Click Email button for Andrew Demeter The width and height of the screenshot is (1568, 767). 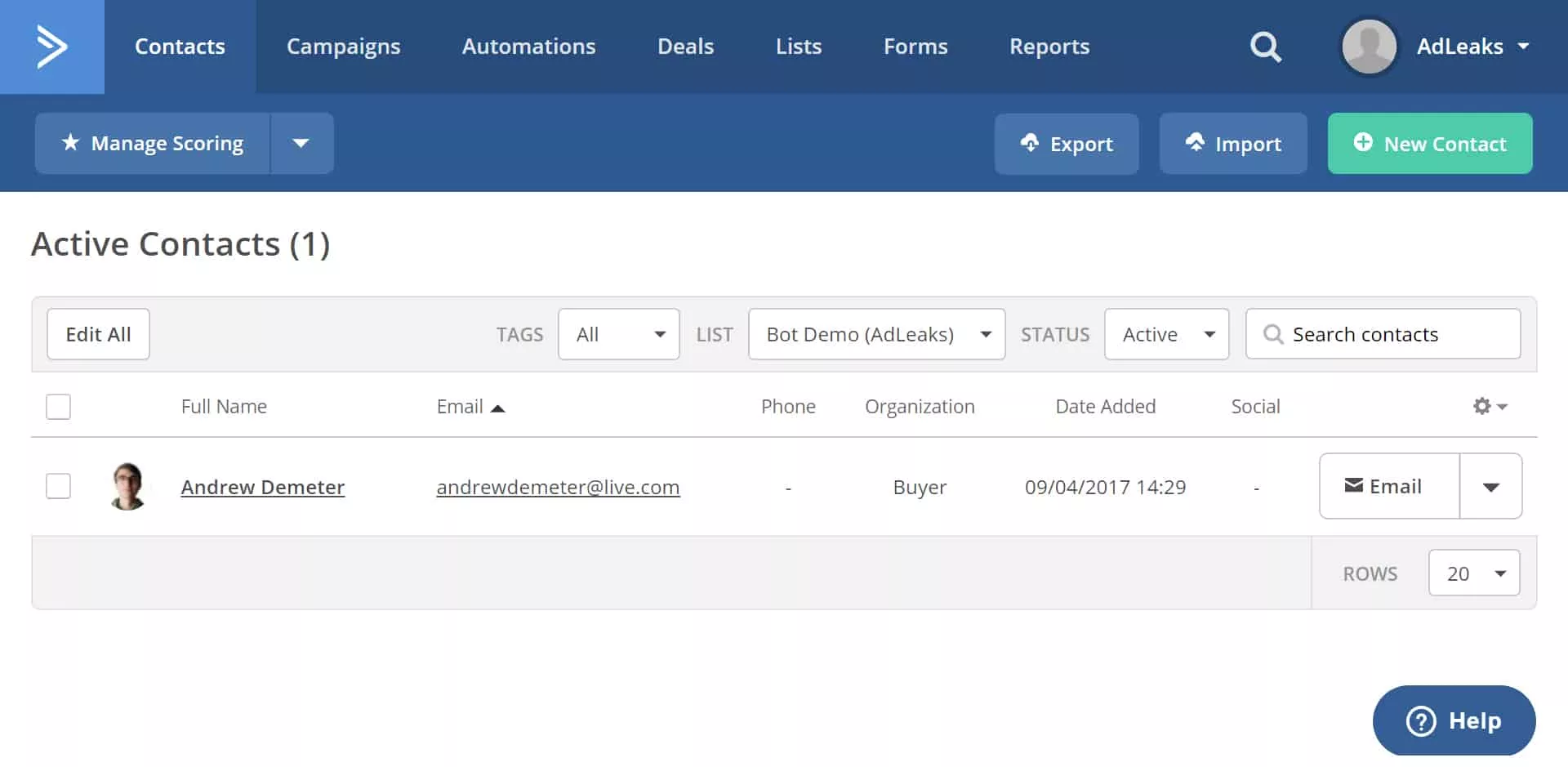point(1389,486)
